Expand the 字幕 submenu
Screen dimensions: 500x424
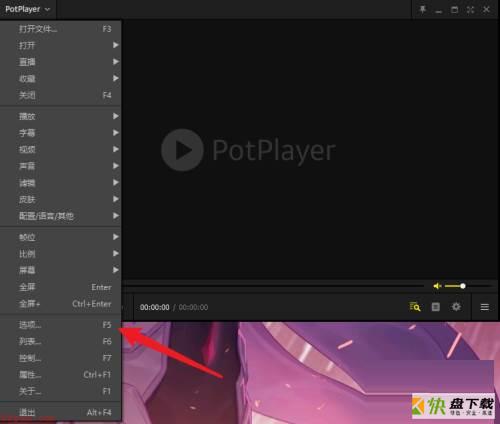tap(60, 133)
